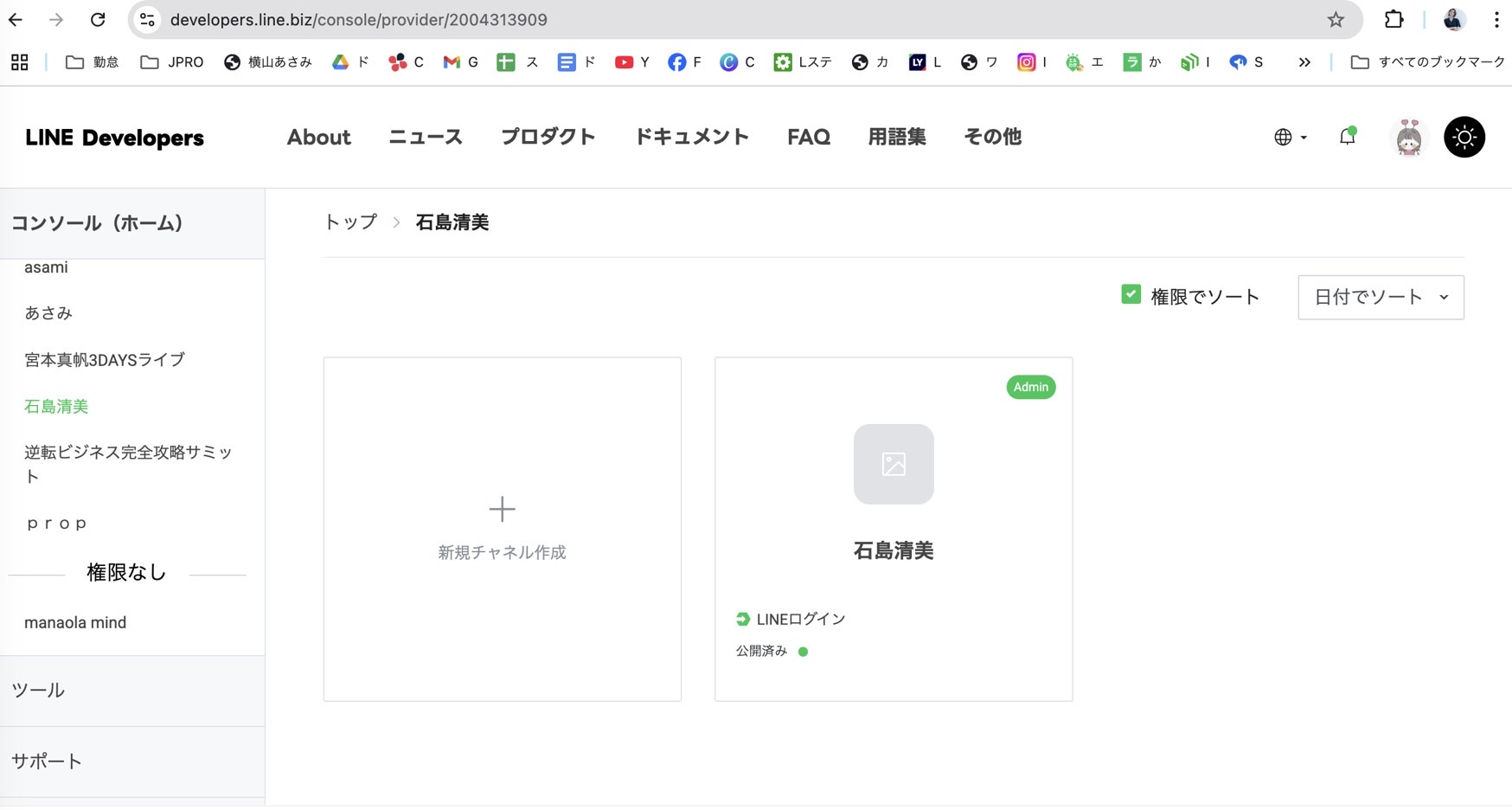Bookmark this page with the star

1336,19
